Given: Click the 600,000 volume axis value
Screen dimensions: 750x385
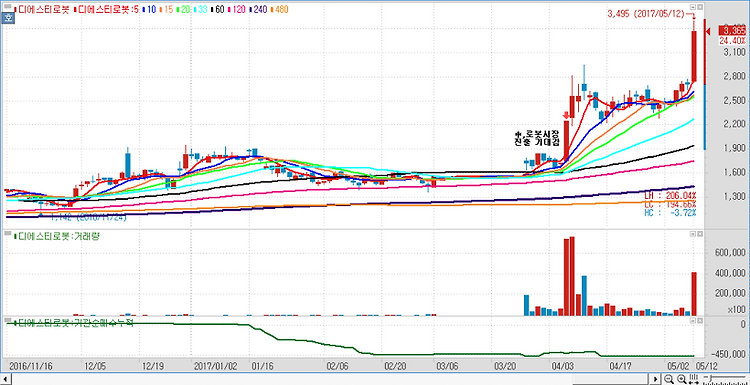Looking at the screenshot, I should (x=729, y=253).
